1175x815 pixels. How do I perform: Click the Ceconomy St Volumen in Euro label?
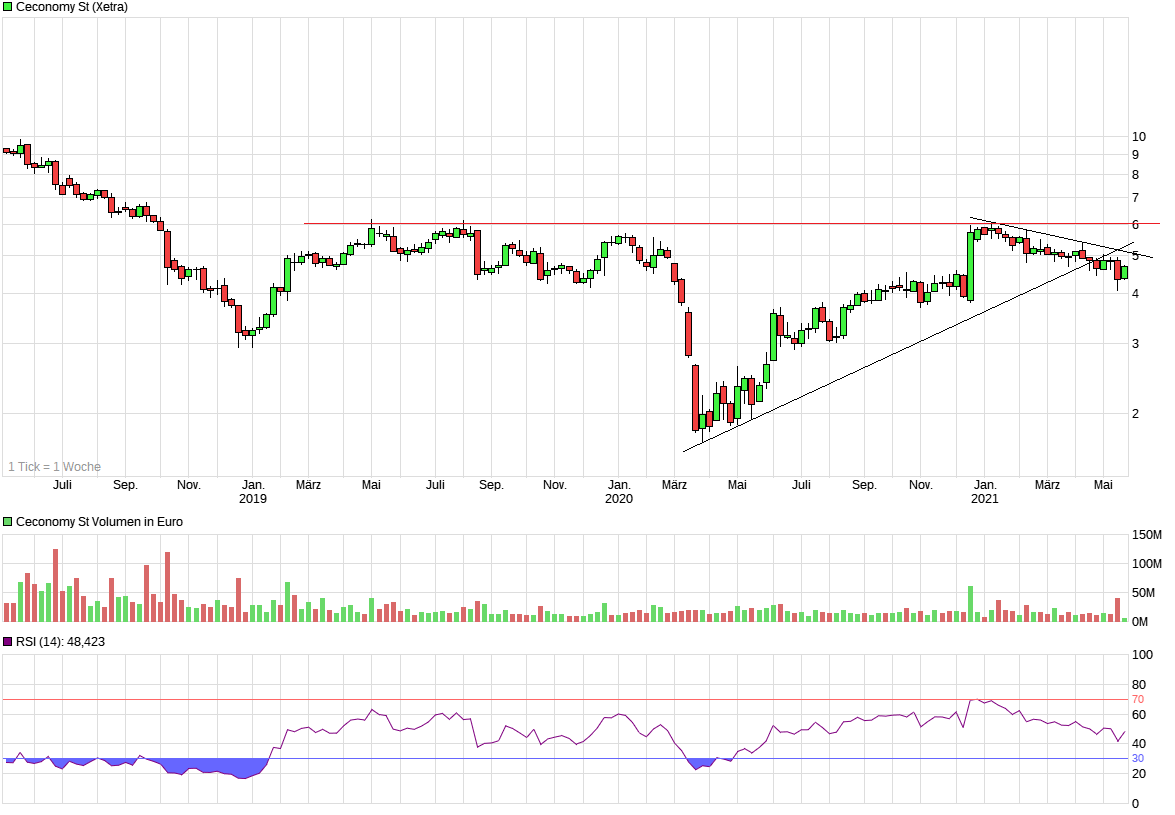[99, 521]
